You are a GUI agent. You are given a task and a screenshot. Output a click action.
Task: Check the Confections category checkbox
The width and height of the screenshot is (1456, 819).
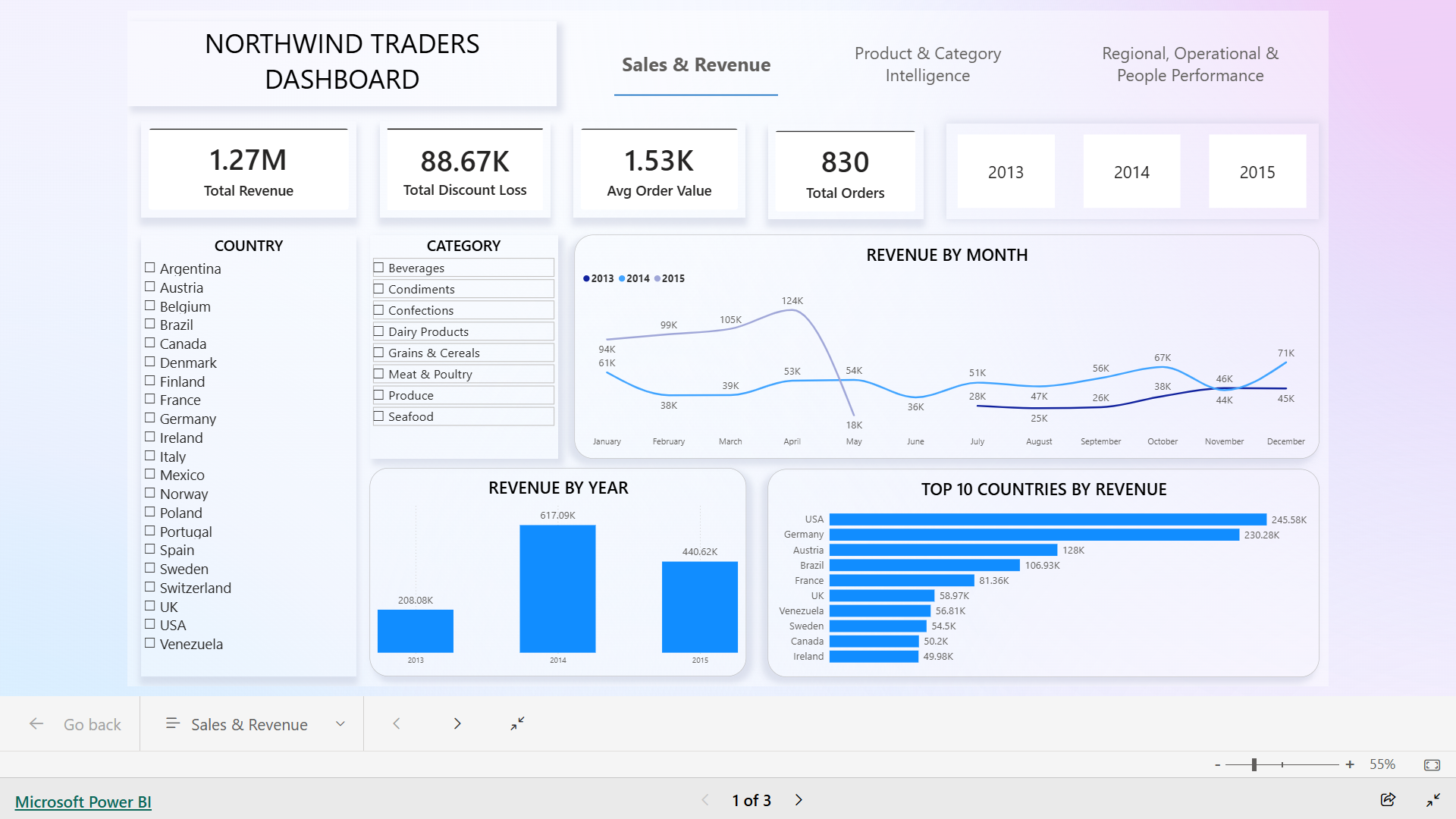(x=378, y=310)
